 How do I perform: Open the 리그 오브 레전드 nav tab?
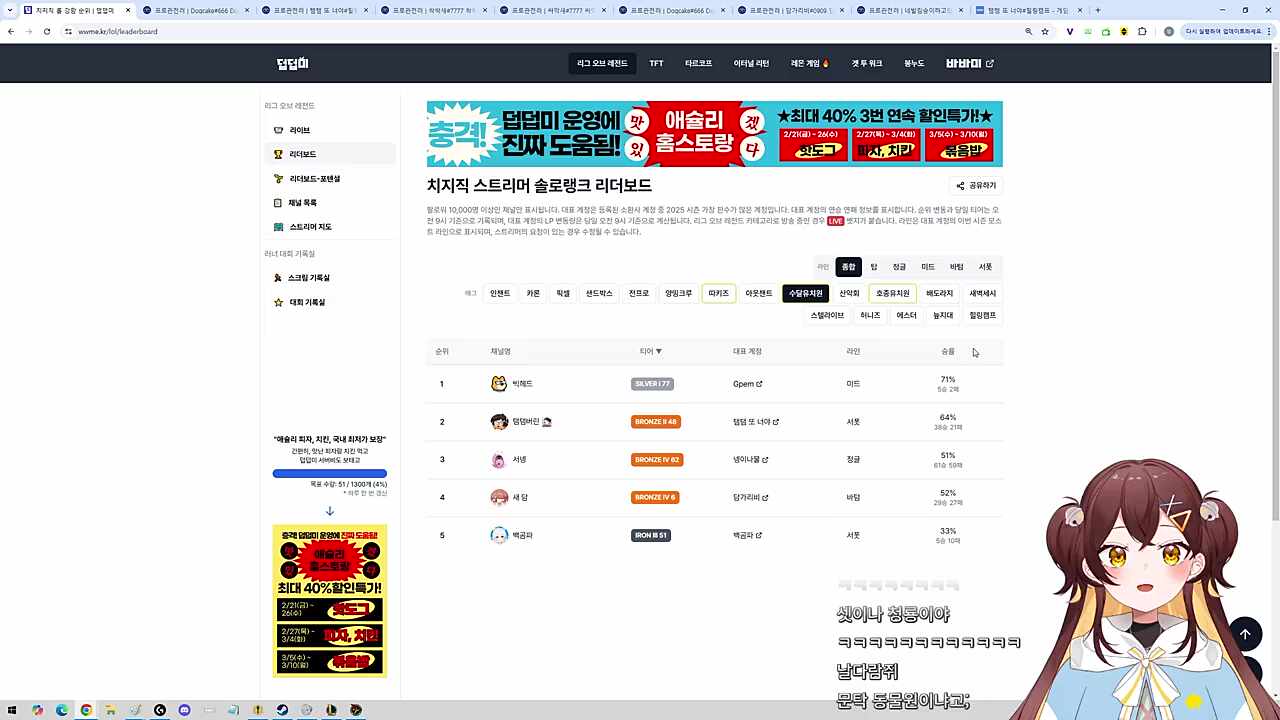pyautogui.click(x=602, y=64)
